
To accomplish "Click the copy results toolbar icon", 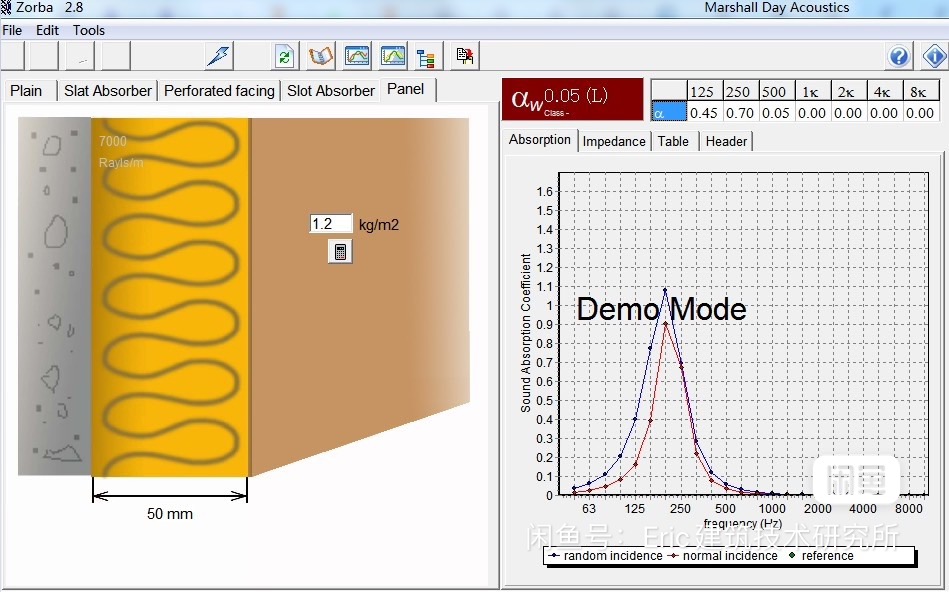I will 465,56.
